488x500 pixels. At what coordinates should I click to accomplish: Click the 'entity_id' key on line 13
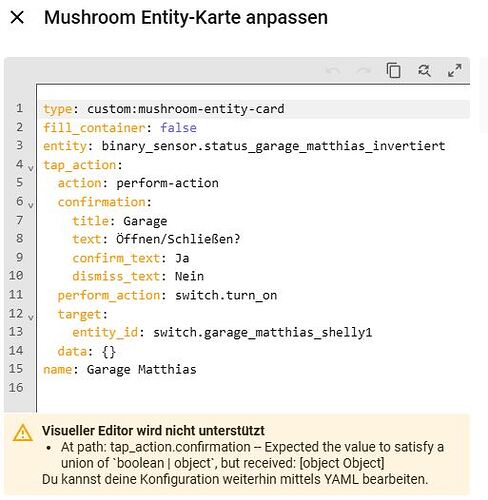[x=105, y=333]
